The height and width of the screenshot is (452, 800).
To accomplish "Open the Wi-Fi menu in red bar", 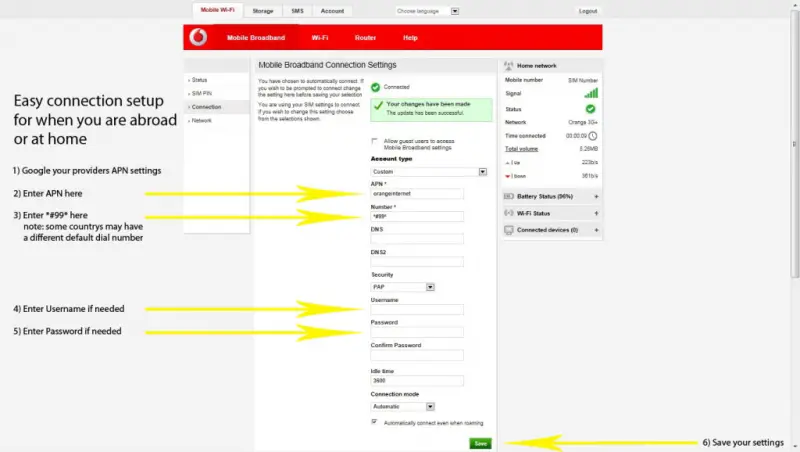I will pyautogui.click(x=320, y=38).
